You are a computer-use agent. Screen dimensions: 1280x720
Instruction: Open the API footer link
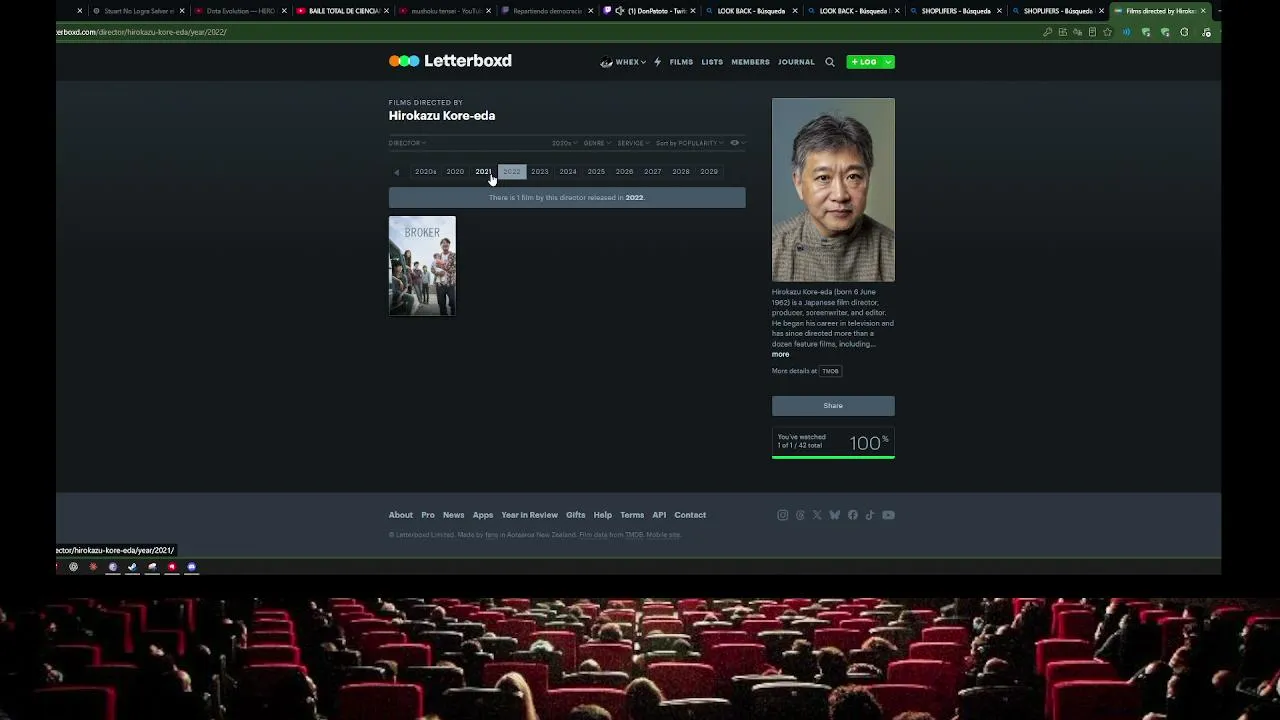point(659,515)
